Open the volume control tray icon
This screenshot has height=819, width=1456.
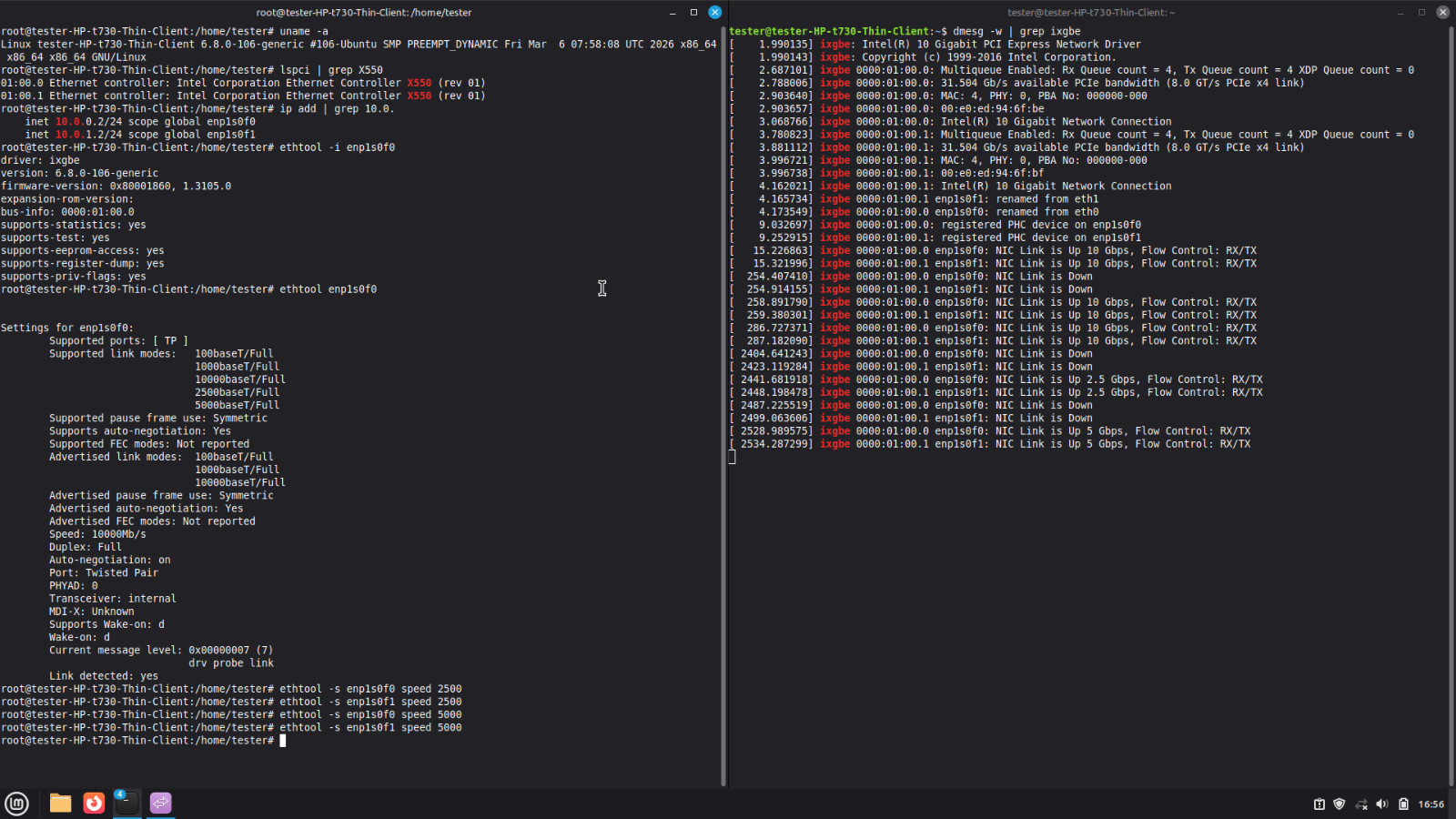(1381, 804)
